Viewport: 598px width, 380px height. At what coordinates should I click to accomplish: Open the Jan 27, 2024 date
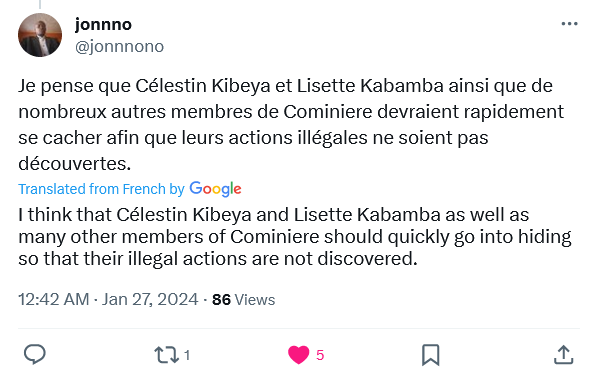tap(150, 299)
